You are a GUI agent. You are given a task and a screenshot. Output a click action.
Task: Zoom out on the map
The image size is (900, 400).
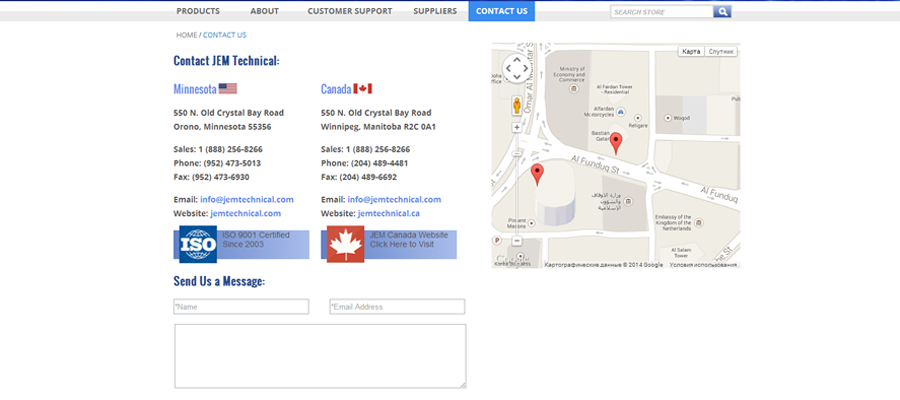click(x=516, y=241)
